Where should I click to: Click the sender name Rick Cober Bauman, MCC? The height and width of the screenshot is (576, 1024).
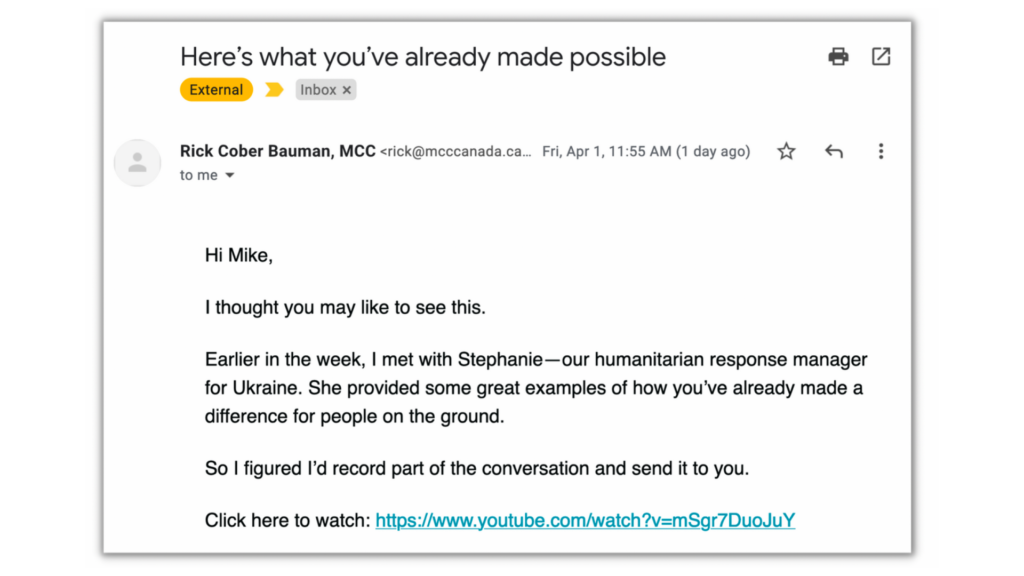pyautogui.click(x=277, y=152)
